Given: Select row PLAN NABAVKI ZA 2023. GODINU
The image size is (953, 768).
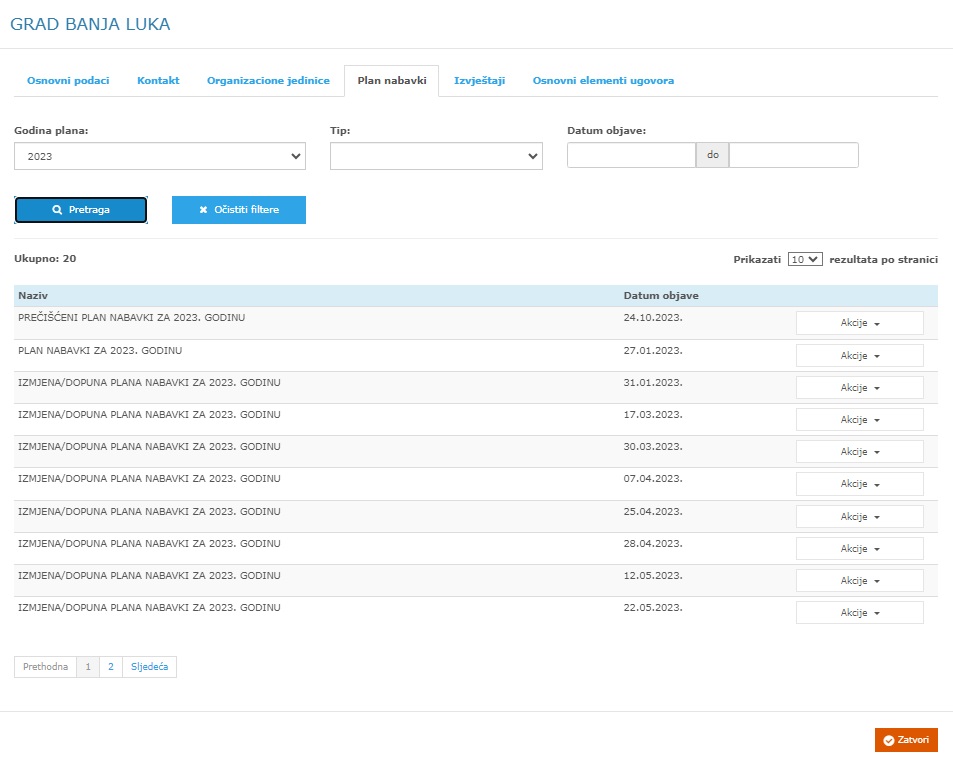Looking at the screenshot, I should (476, 355).
